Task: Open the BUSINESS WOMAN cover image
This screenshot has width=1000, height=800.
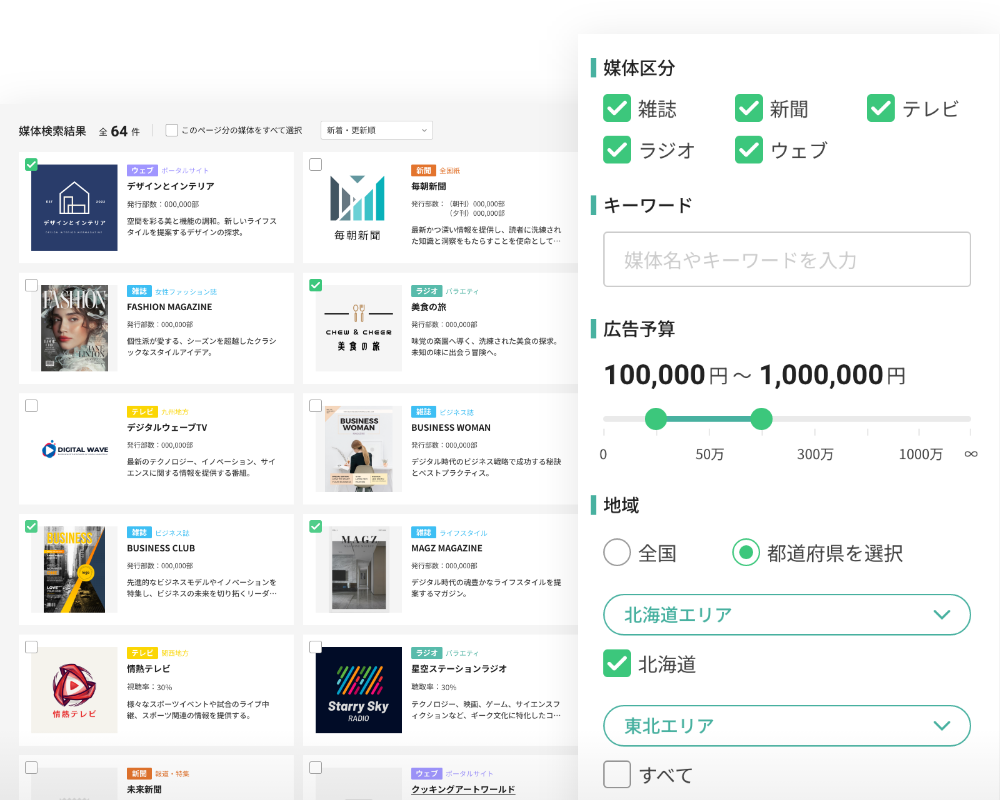Action: pos(358,449)
